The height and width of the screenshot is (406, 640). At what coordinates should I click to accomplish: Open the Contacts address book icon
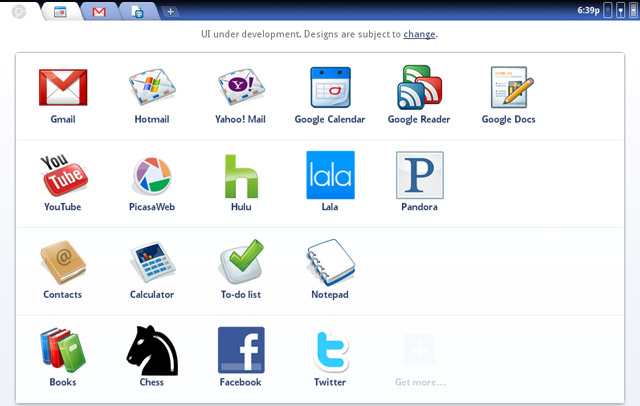(63, 262)
